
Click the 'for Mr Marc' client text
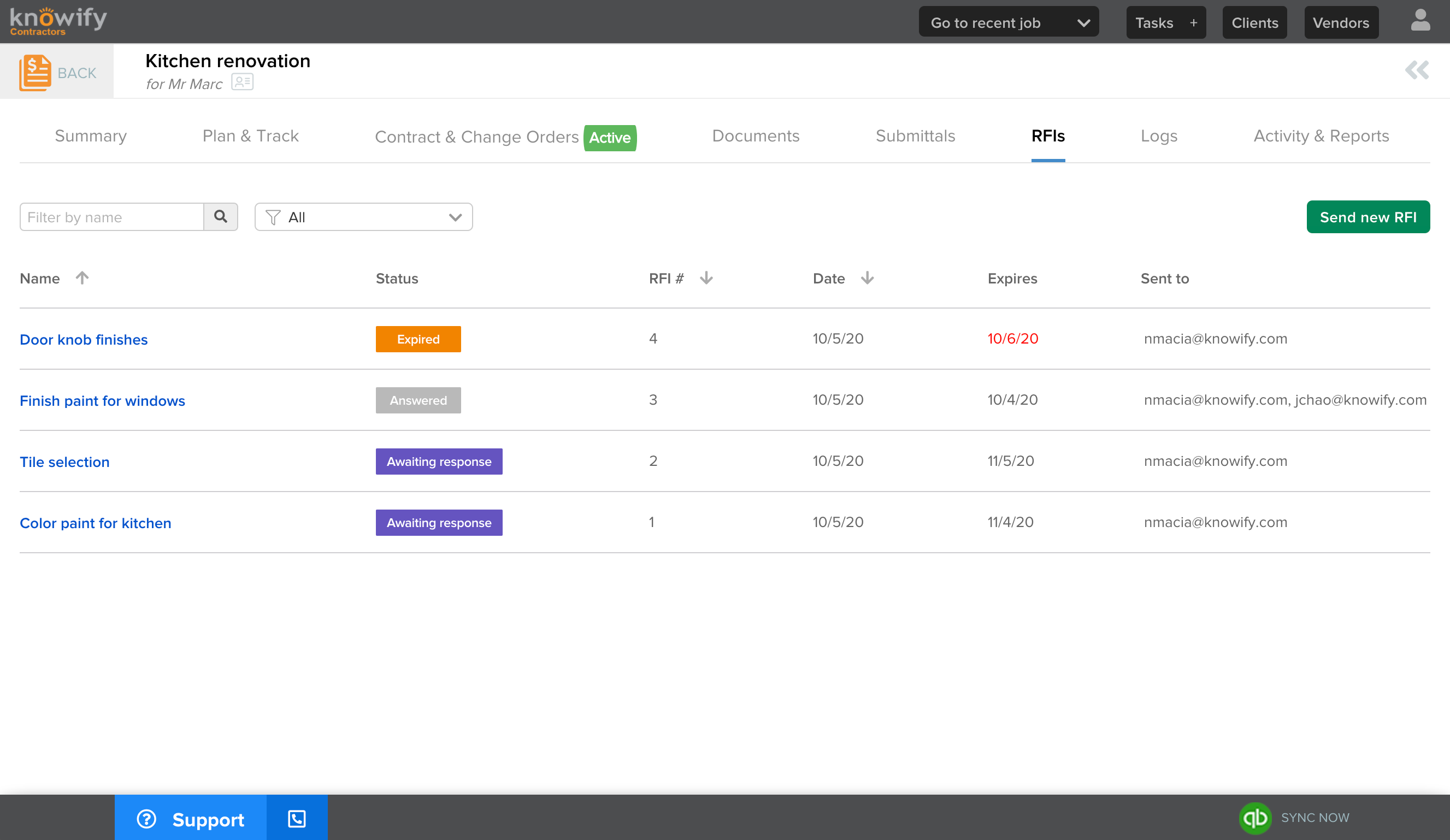tap(184, 84)
